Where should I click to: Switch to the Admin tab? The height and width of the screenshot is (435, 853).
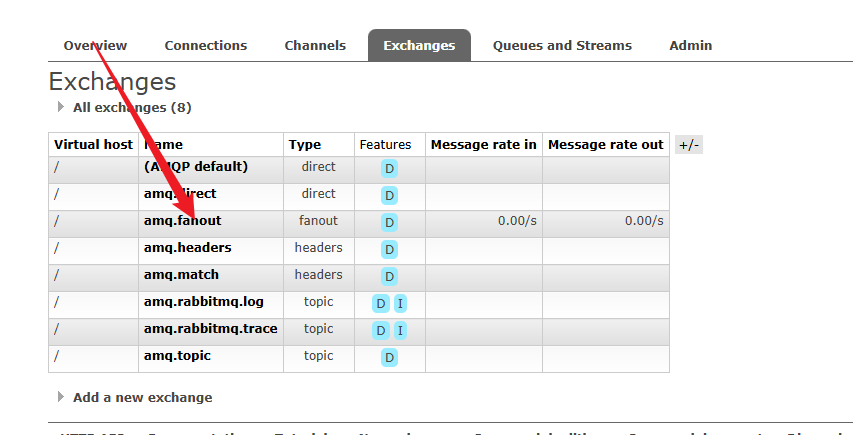(x=690, y=46)
